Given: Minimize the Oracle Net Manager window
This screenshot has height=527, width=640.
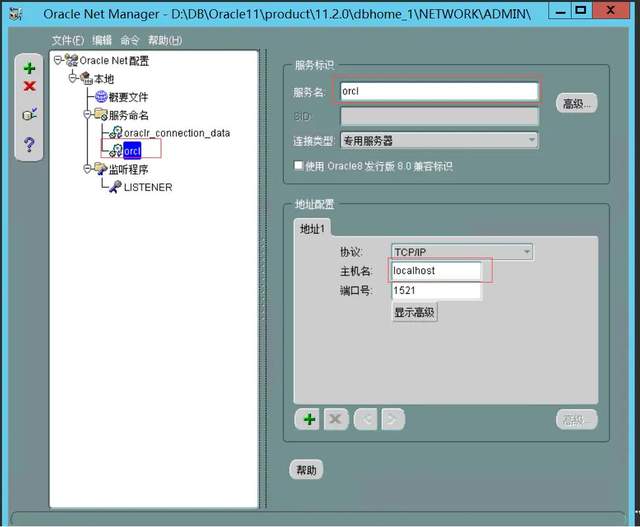Looking at the screenshot, I should [560, 11].
